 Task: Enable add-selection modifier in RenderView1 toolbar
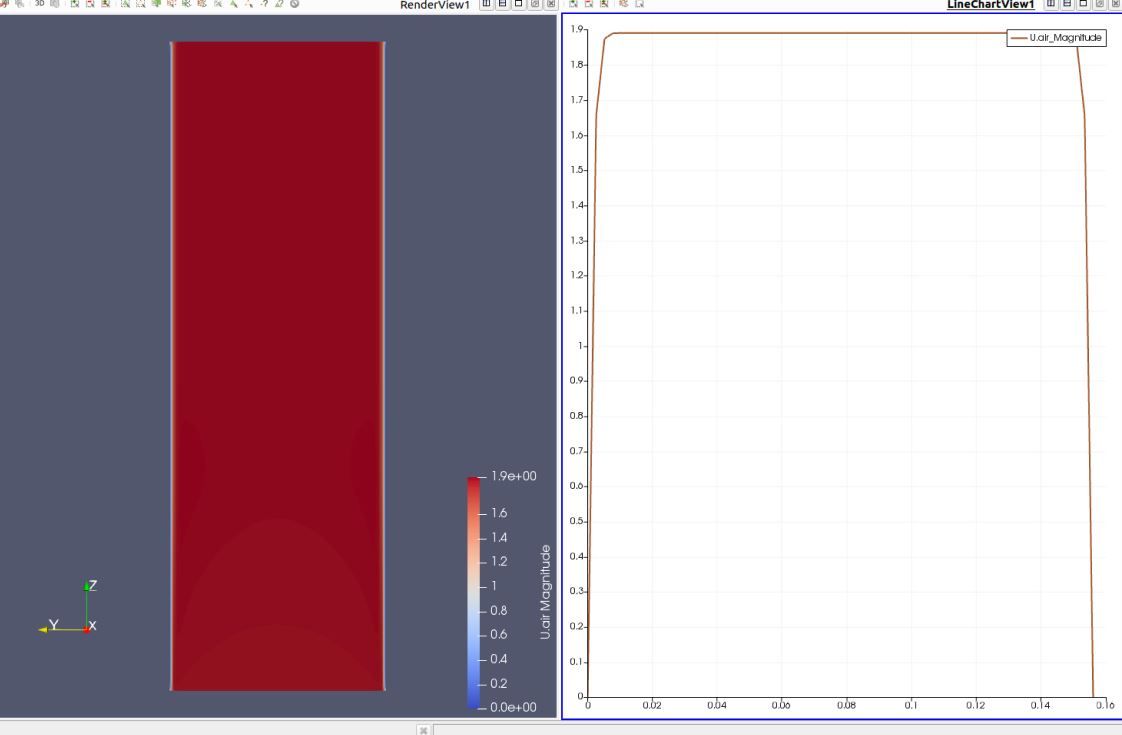74,4
